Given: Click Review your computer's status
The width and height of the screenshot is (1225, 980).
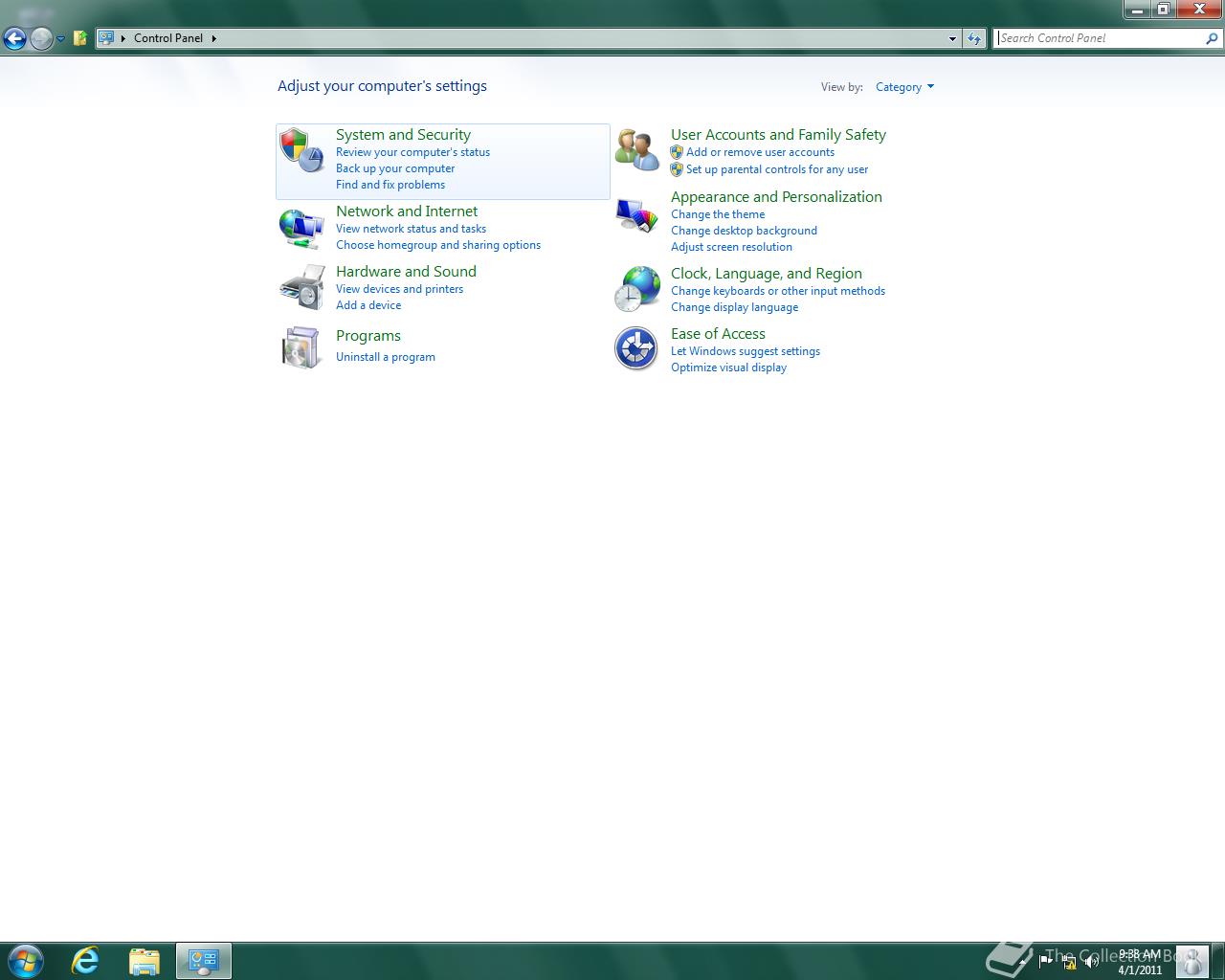Looking at the screenshot, I should point(412,152).
